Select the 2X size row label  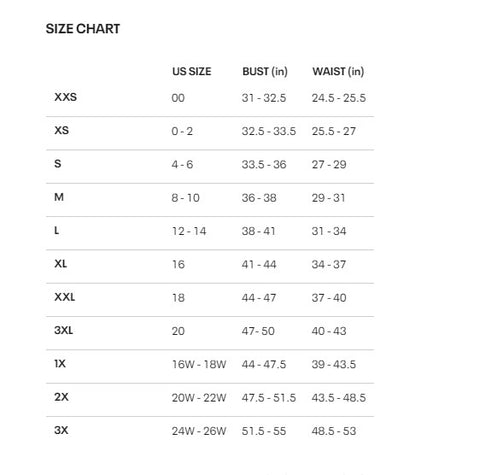(61, 397)
